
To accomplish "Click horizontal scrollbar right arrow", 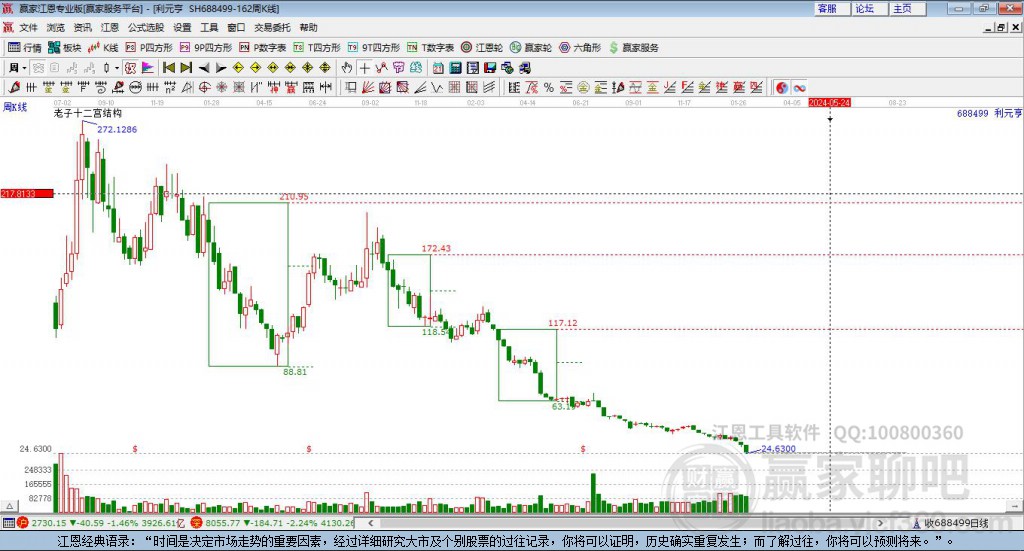I will click(x=880, y=523).
